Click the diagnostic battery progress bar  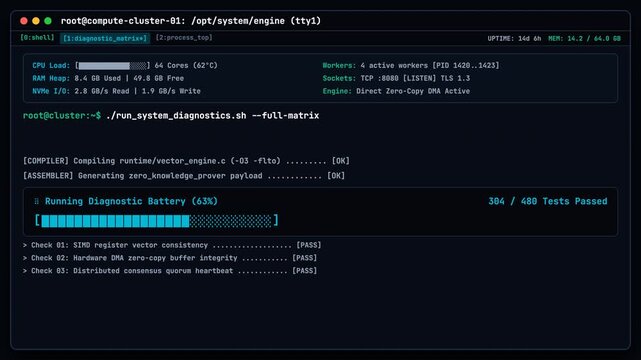coord(157,221)
